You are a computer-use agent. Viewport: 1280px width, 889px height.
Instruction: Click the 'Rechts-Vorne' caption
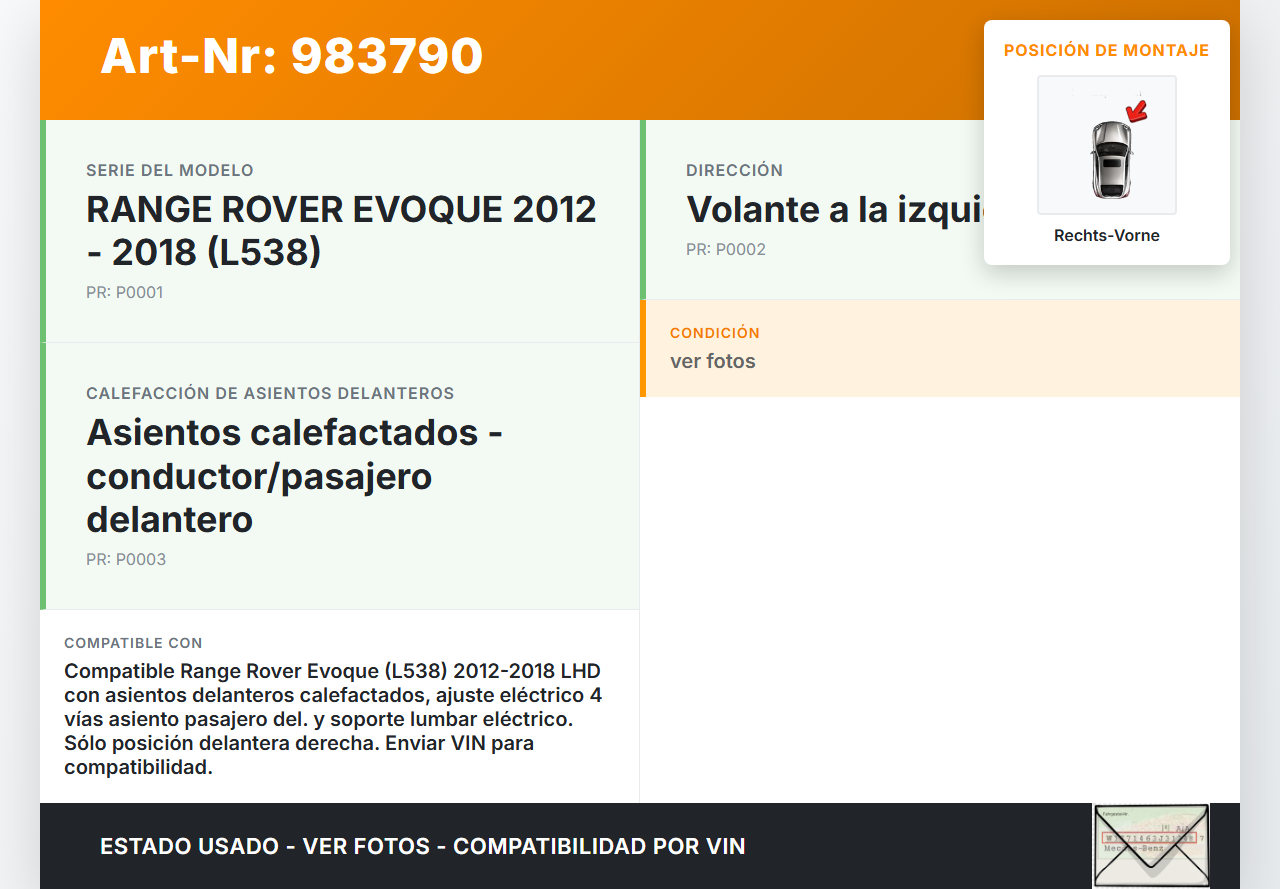point(1107,236)
